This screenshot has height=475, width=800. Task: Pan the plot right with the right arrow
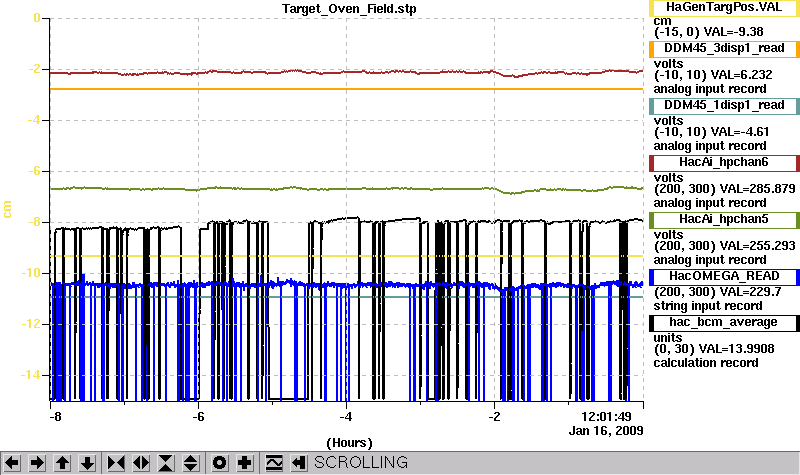click(37, 463)
